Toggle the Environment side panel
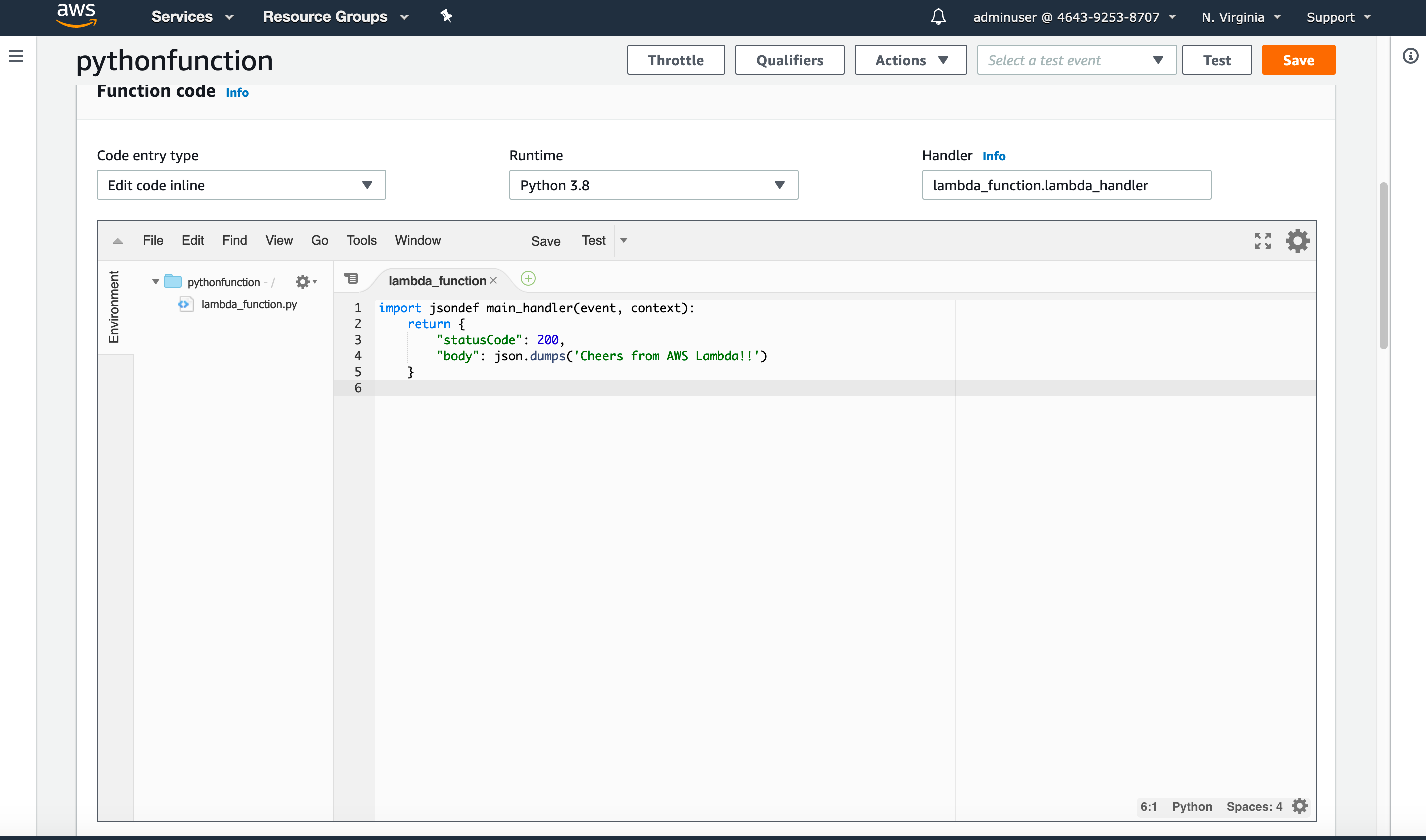Screen dimensions: 1426x840 (114, 307)
